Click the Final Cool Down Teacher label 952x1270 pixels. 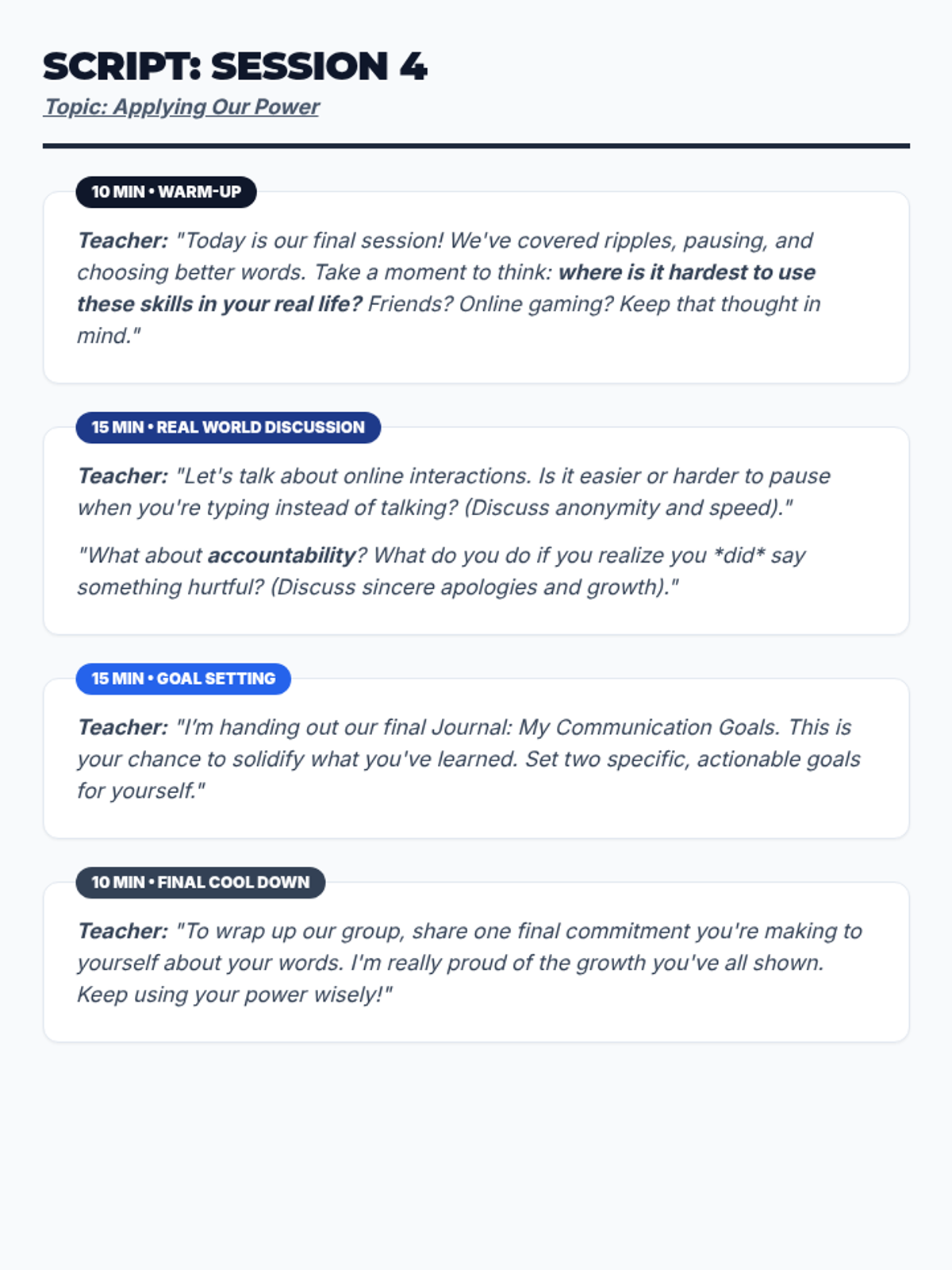(123, 931)
